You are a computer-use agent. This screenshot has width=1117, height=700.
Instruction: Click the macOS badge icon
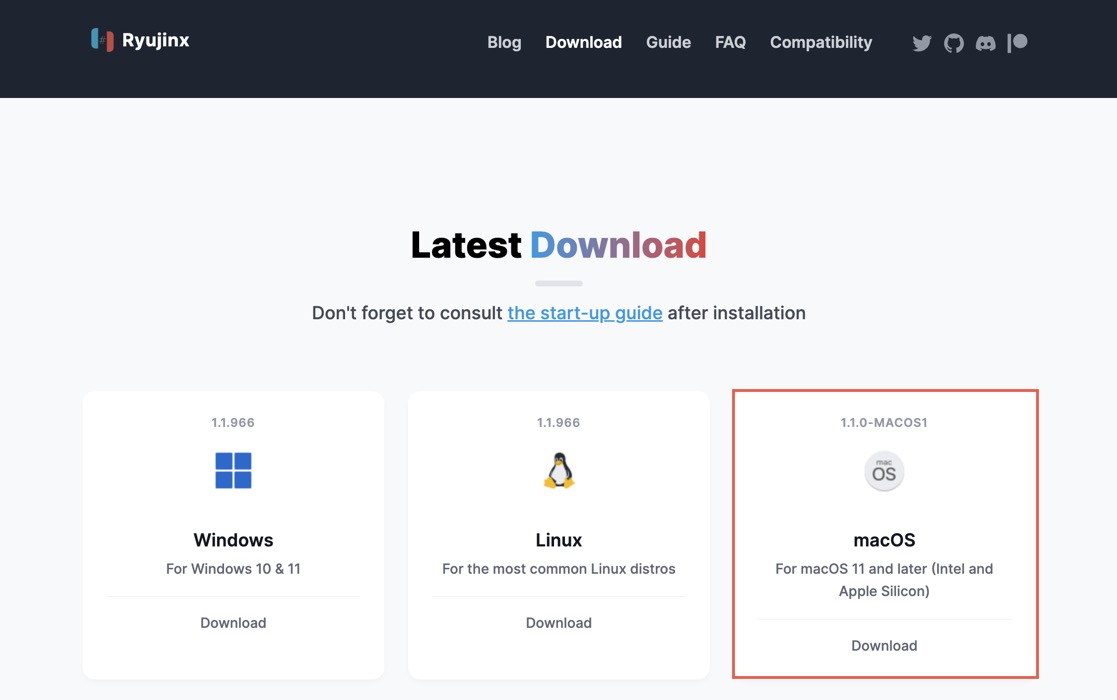[883, 471]
